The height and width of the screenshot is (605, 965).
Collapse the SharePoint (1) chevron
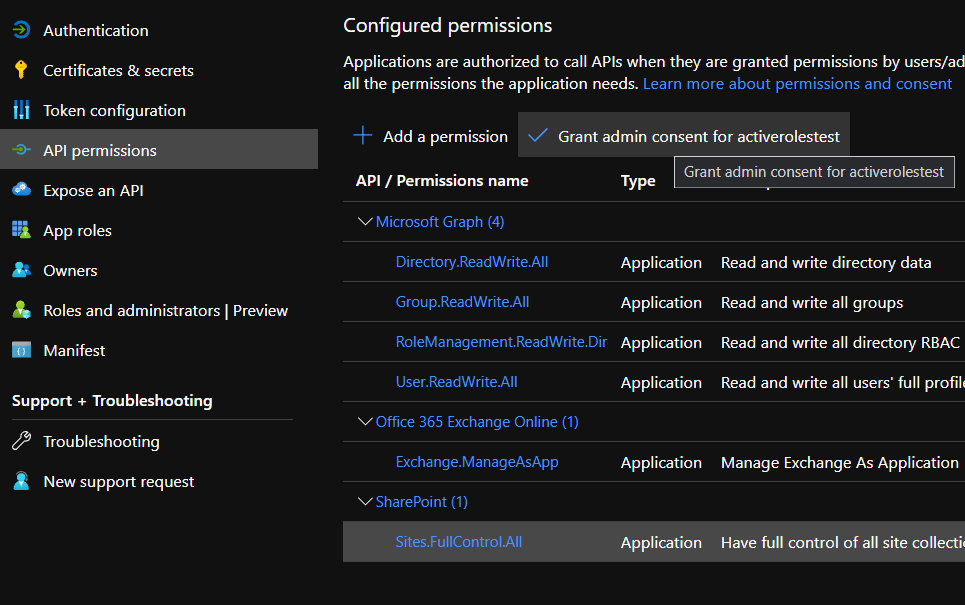[365, 502]
